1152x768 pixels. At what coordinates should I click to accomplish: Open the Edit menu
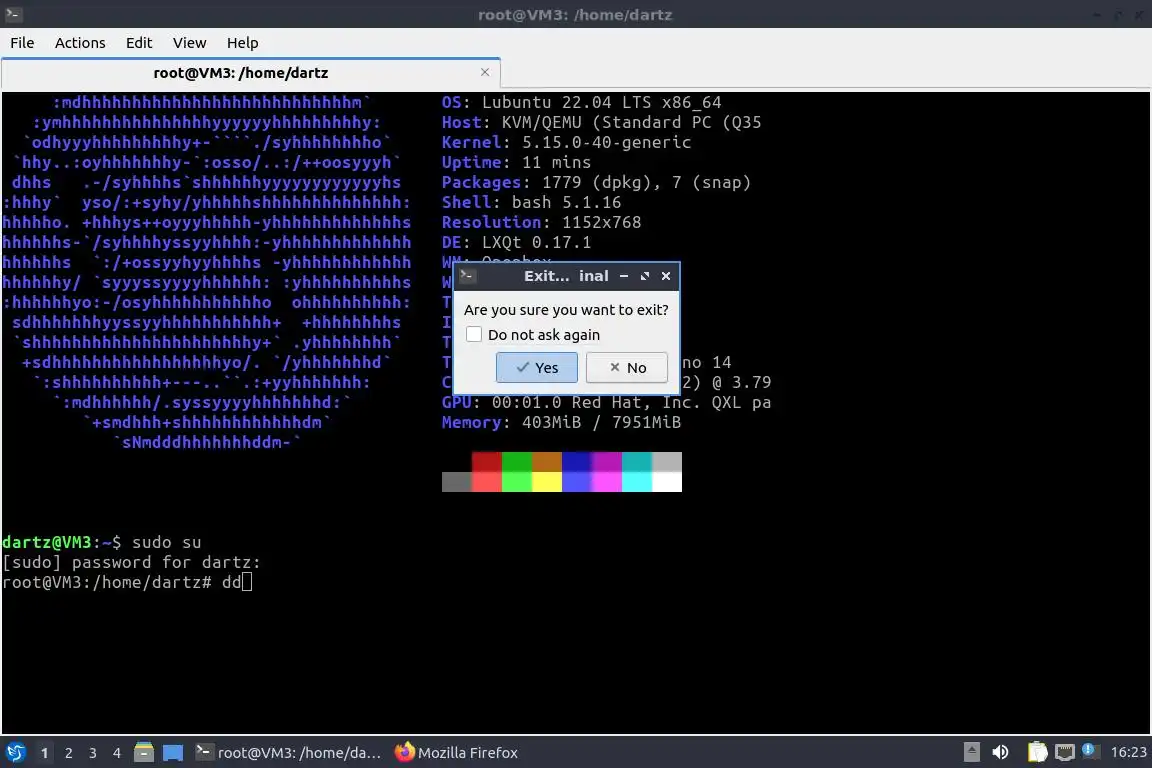(139, 43)
